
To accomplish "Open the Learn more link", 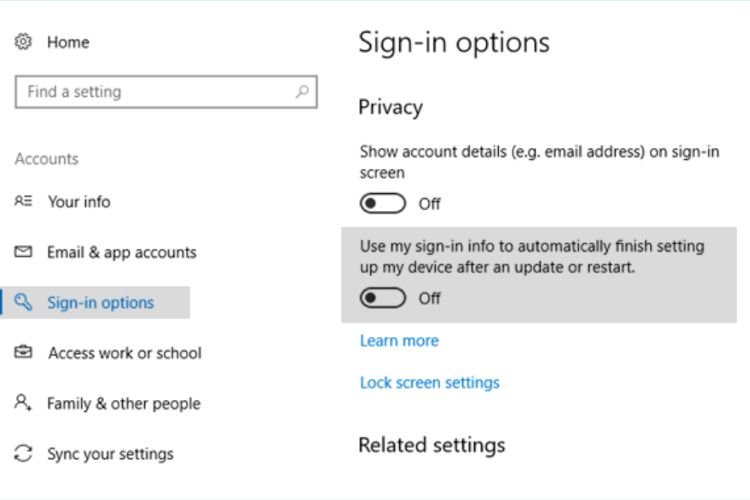I will [399, 341].
